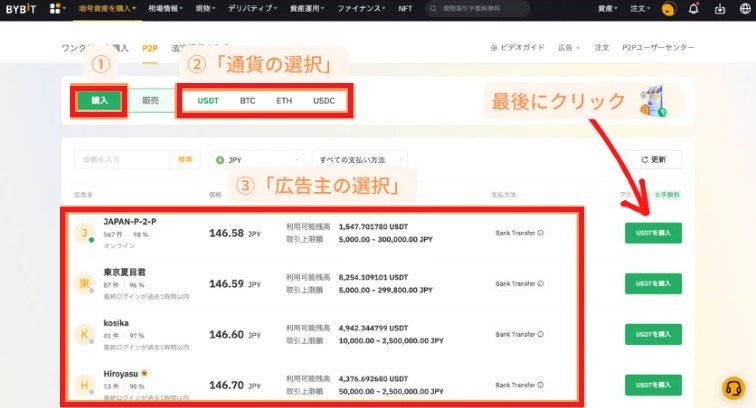Image resolution: width=756 pixels, height=408 pixels.
Task: Click the search magnifier icon in top bar
Action: [433, 9]
